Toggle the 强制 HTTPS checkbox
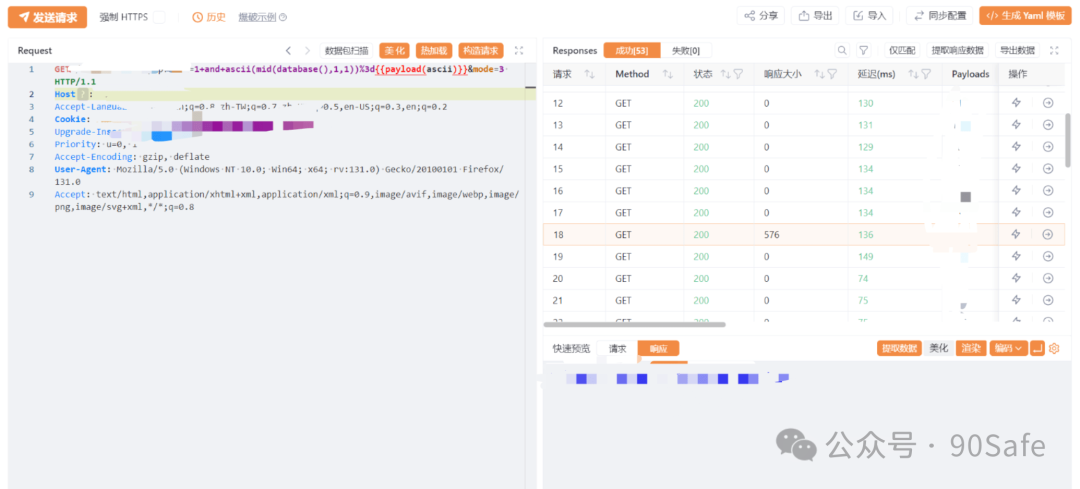This screenshot has height=489, width=1080. click(159, 17)
